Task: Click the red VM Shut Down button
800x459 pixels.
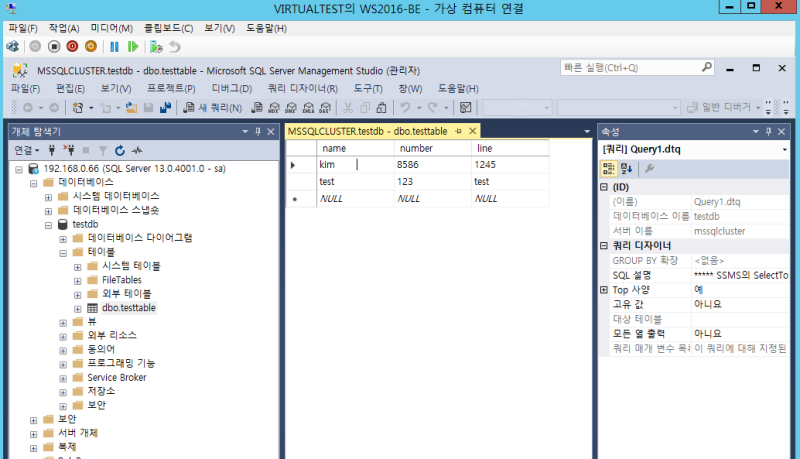Action: coord(72,47)
